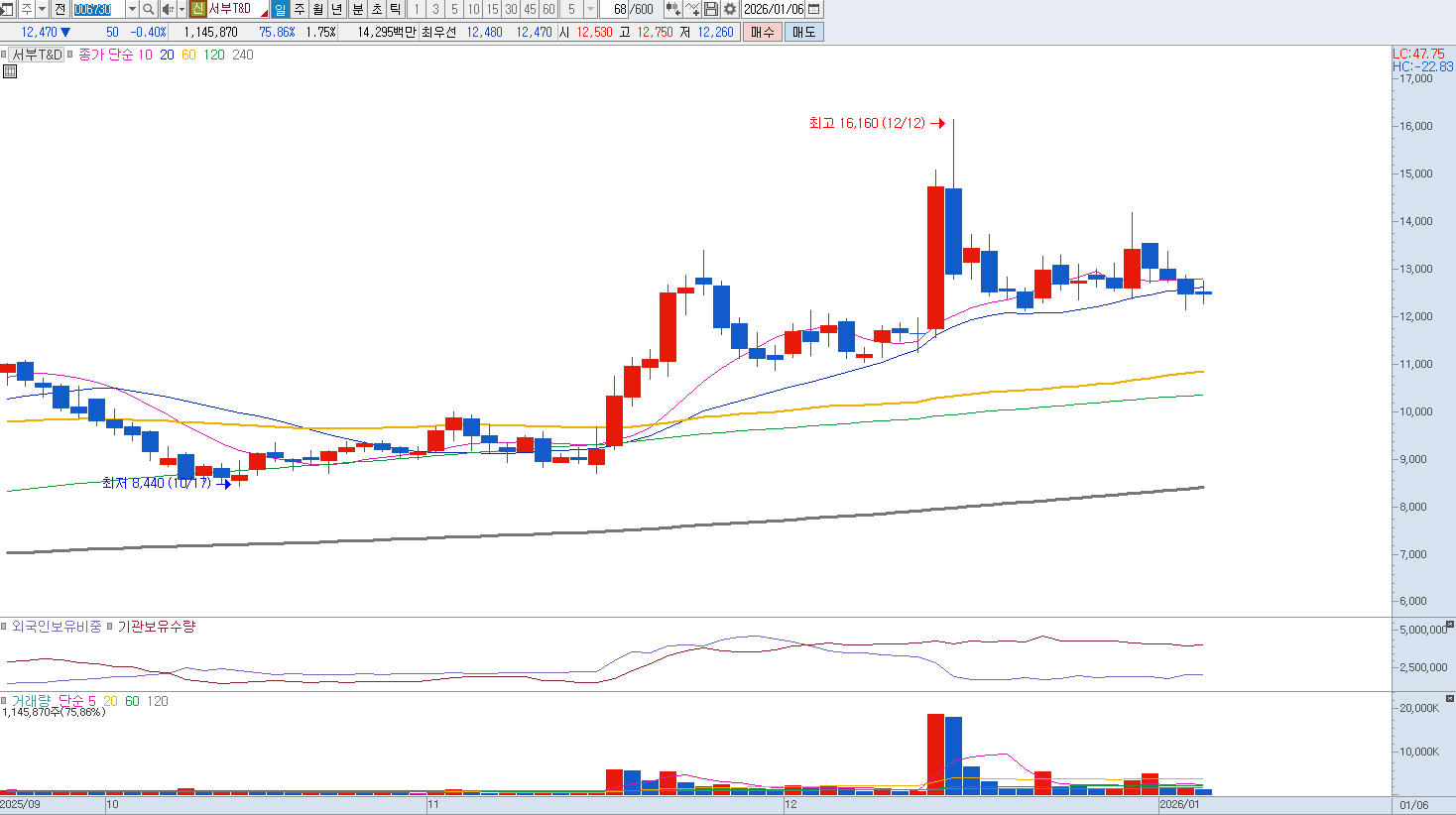Toggle the 기관보유수량 indicator marker

coord(110,627)
